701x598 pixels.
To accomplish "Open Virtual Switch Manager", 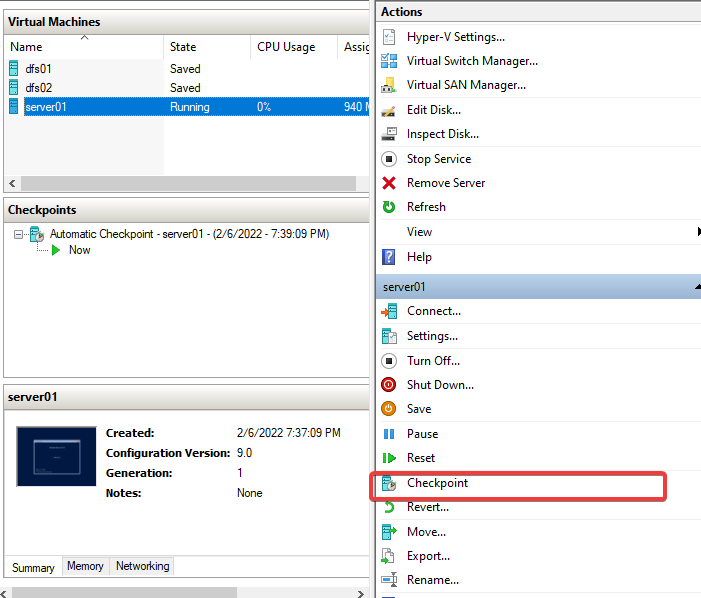I will click(x=472, y=61).
